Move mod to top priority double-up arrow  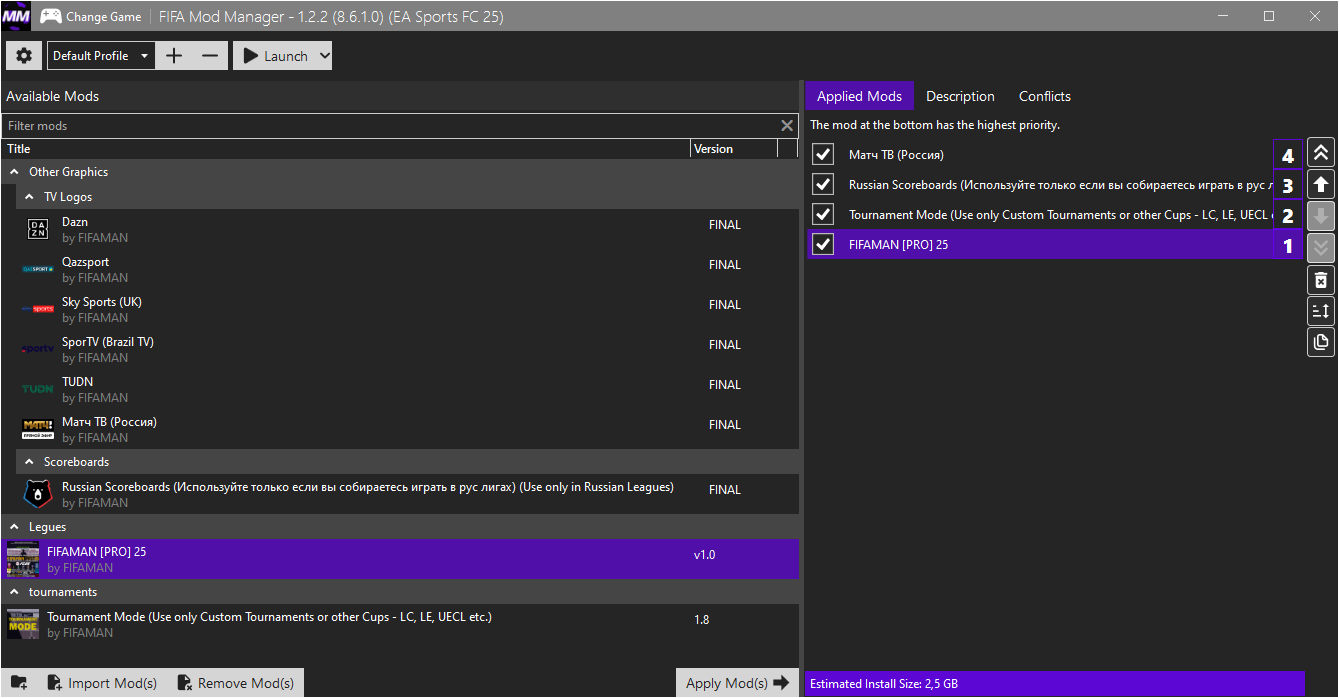point(1321,153)
